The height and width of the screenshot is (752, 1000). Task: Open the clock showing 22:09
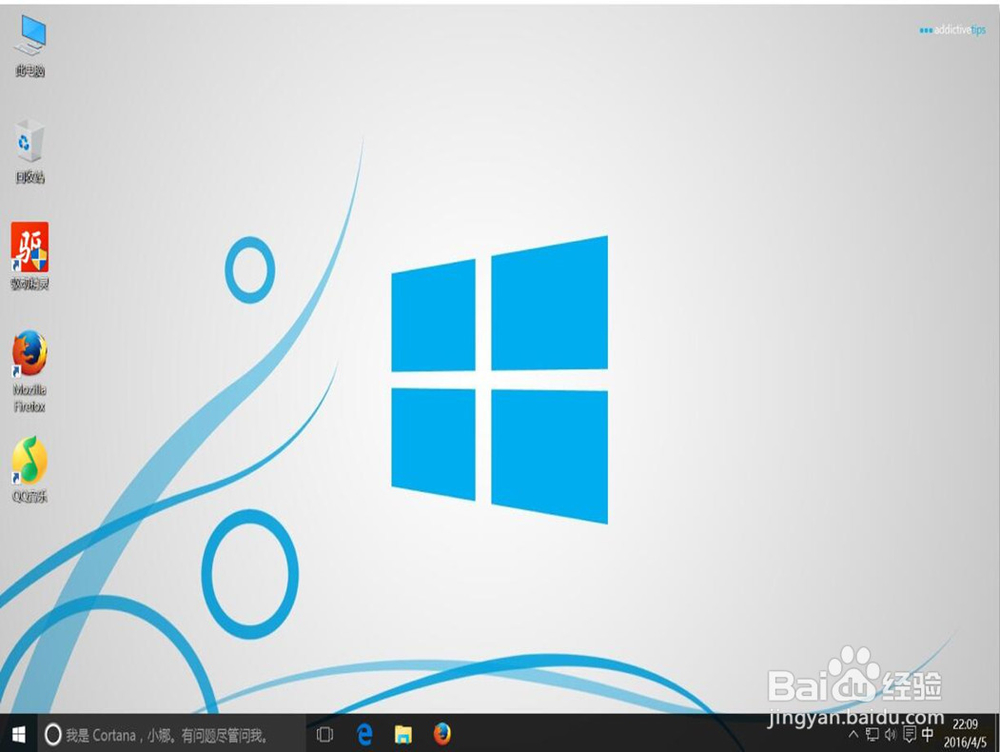coord(965,734)
